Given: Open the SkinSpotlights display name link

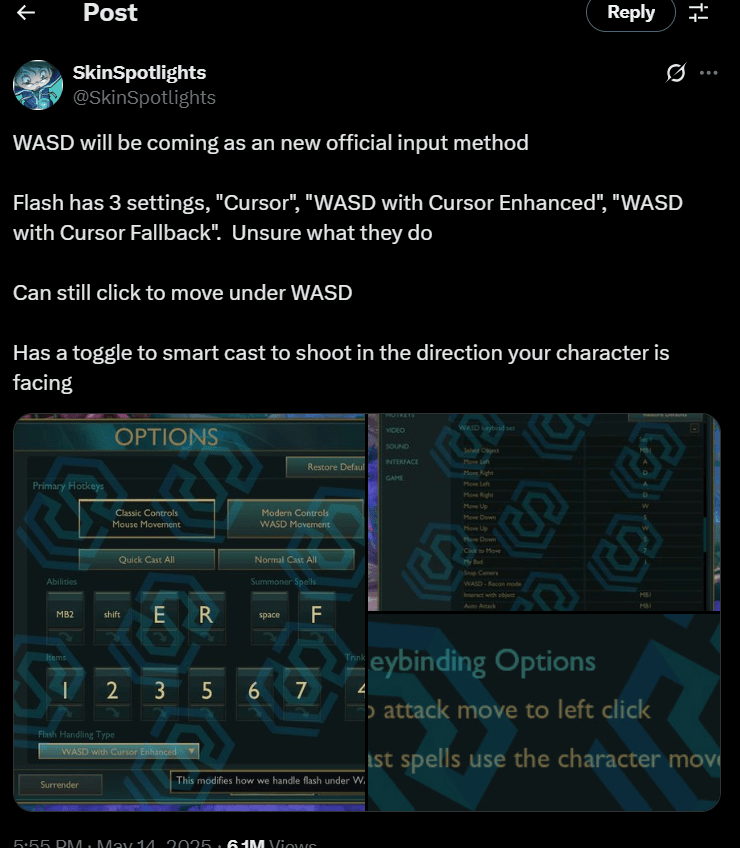Looking at the screenshot, I should pyautogui.click(x=140, y=72).
